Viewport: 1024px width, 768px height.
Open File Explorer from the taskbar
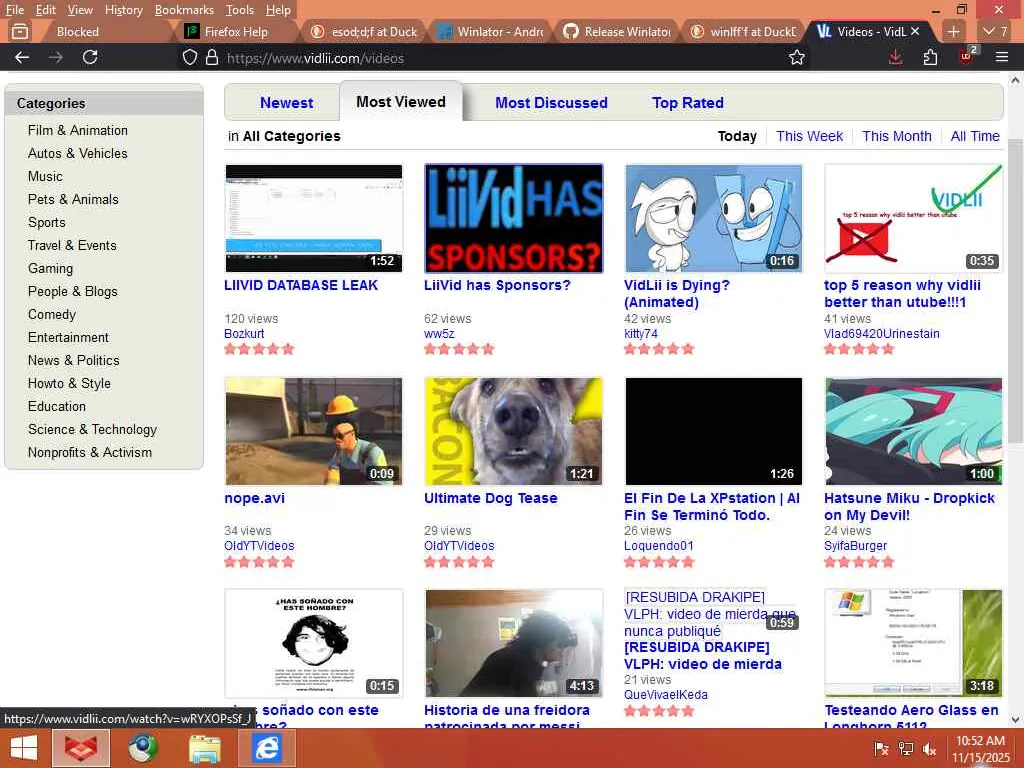pos(205,748)
